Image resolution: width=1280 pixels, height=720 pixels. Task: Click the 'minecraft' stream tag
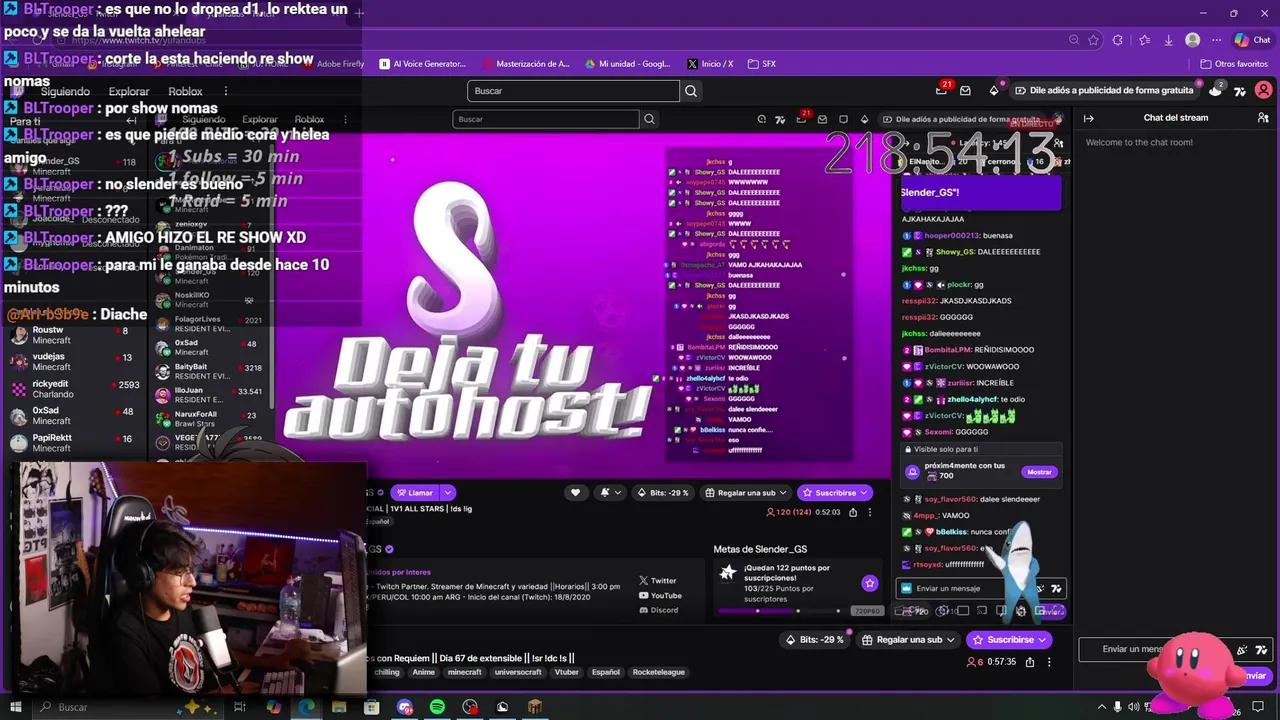pos(464,672)
